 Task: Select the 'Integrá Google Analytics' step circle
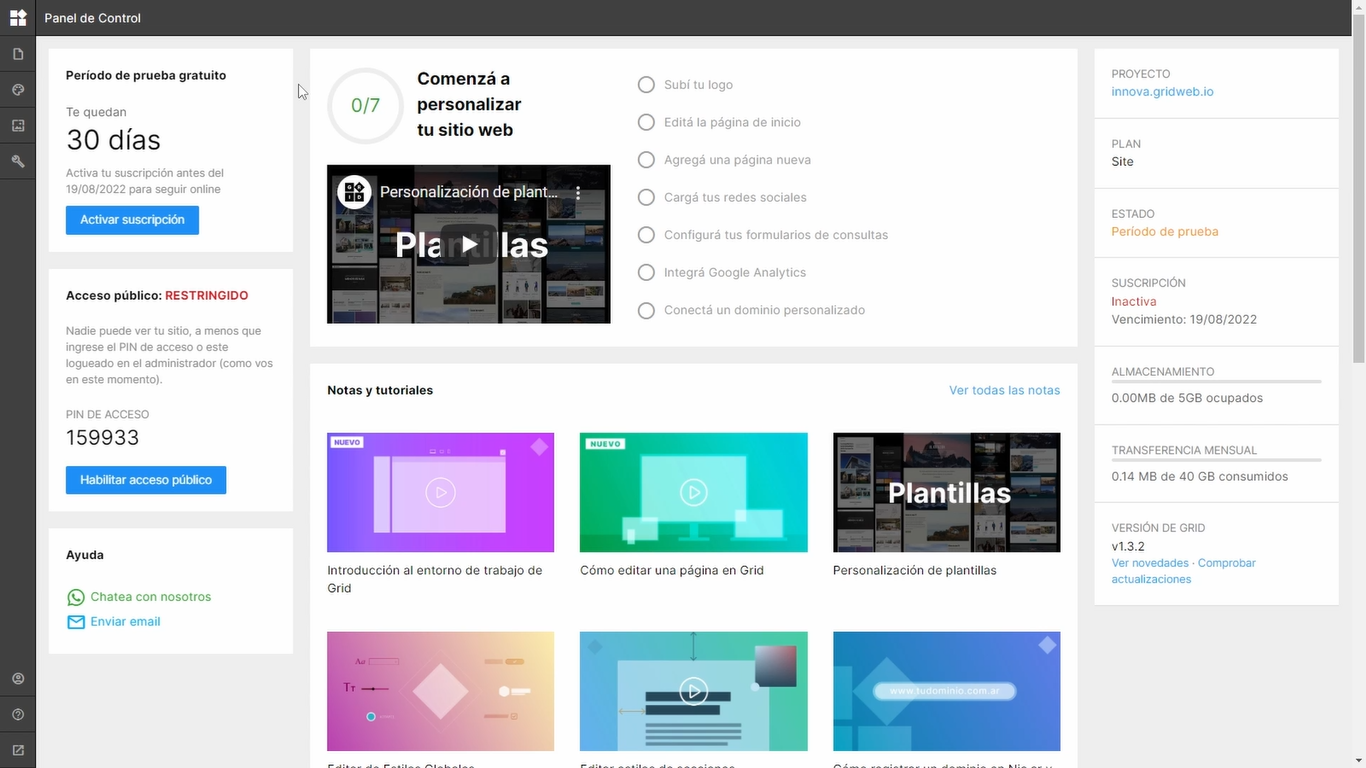tap(646, 272)
